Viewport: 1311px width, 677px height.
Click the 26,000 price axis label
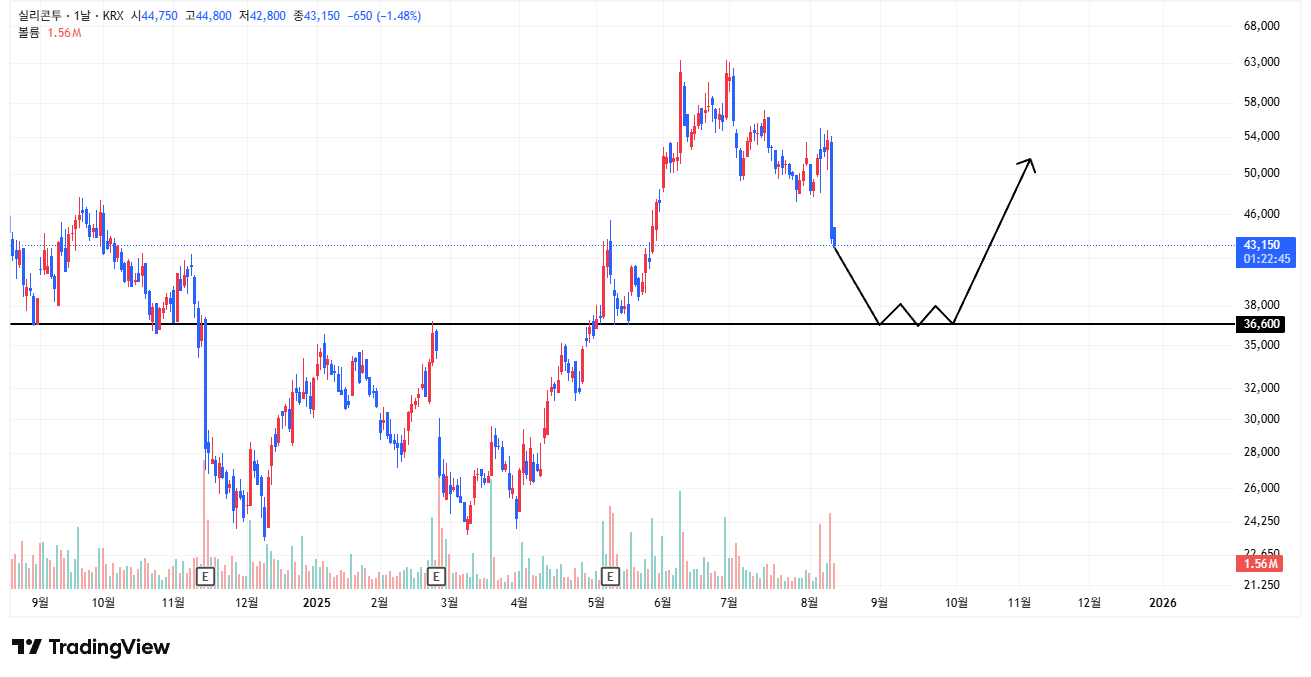pyautogui.click(x=1262, y=488)
